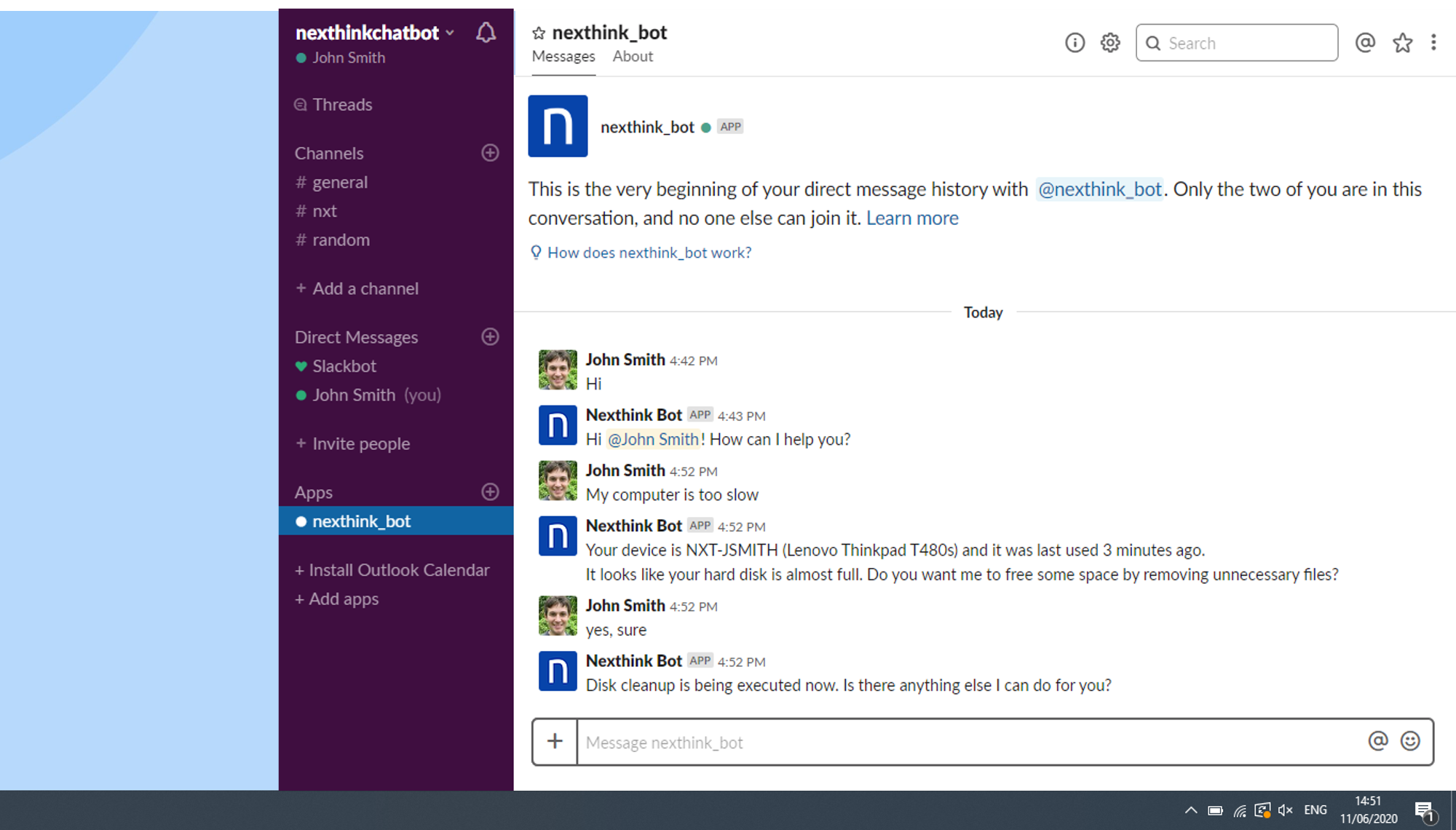The width and height of the screenshot is (1456, 830).
Task: Insert mention using composer @ icon
Action: point(1377,741)
